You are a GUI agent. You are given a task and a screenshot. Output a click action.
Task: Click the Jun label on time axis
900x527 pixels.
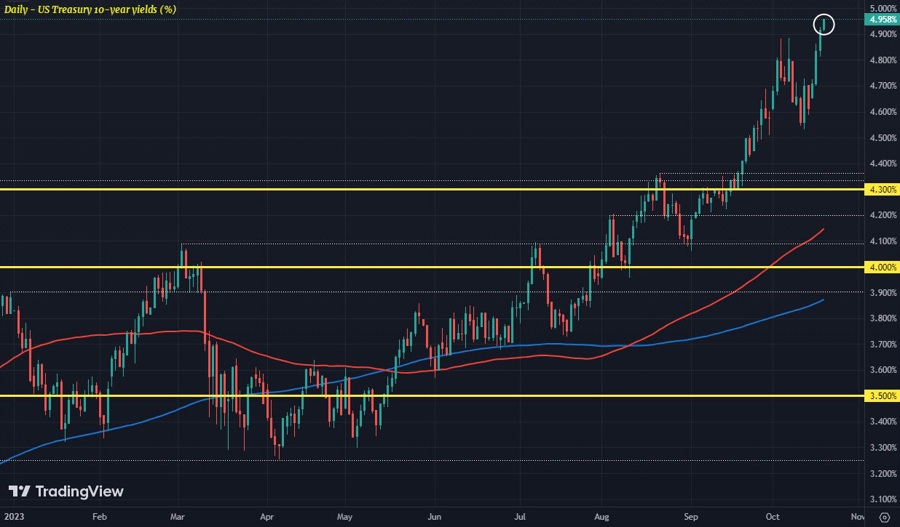point(435,517)
